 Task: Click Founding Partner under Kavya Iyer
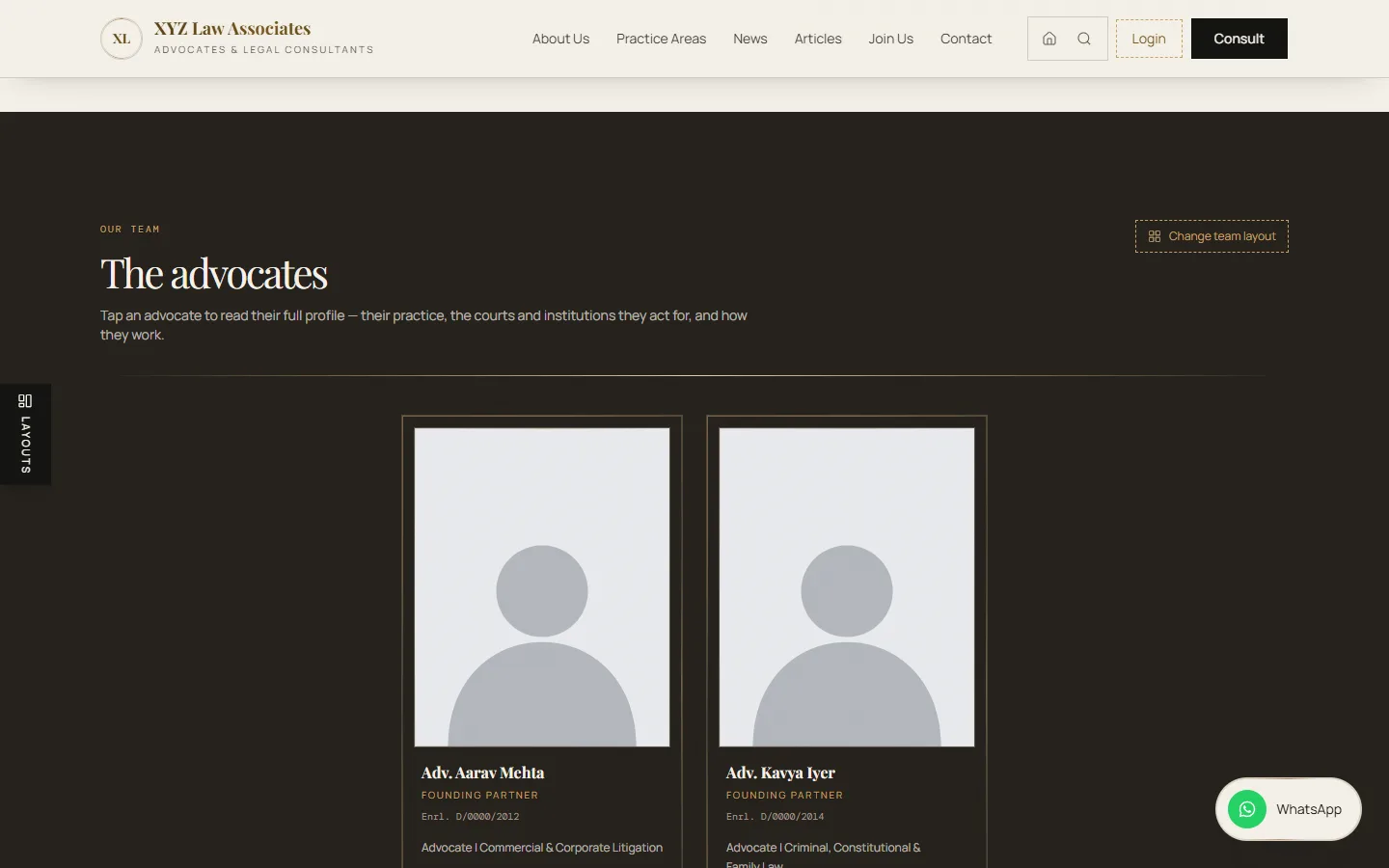784,796
